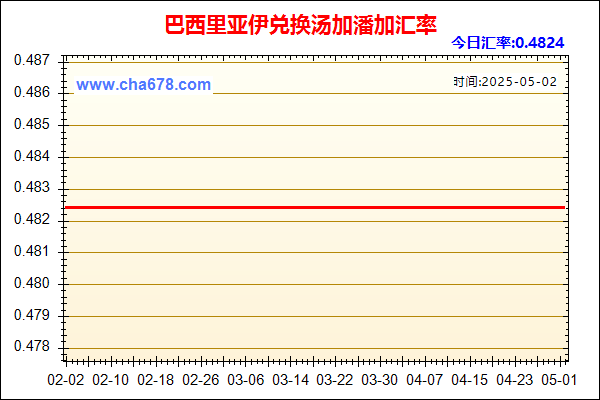
Task: Click today's rate text 今日汇率:0.4824
Action: 507,43
